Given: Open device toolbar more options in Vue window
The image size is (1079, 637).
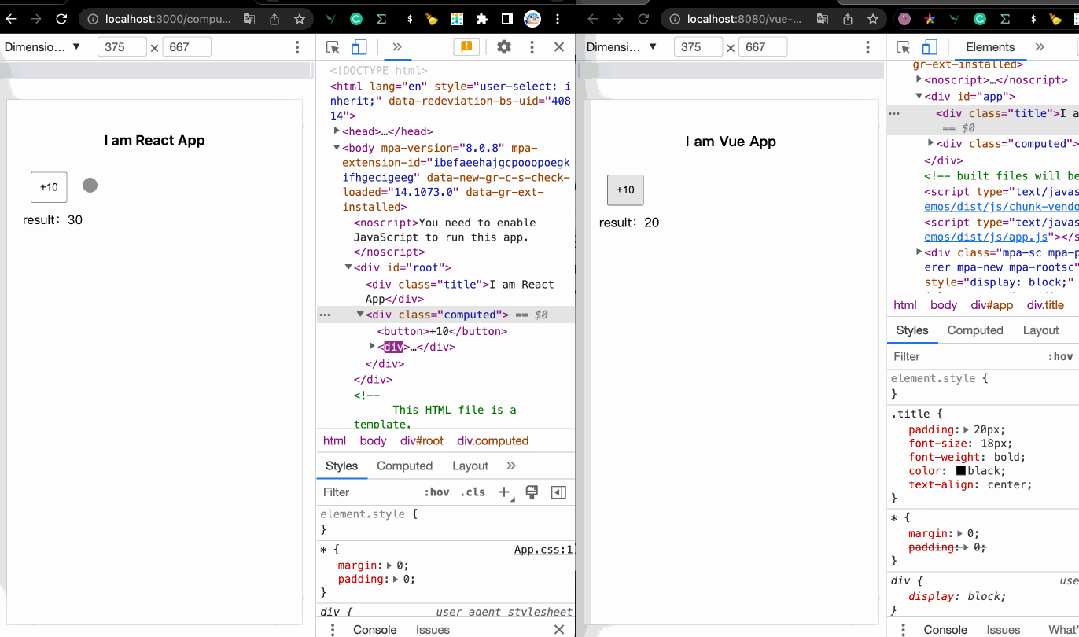Looking at the screenshot, I should coord(868,47).
